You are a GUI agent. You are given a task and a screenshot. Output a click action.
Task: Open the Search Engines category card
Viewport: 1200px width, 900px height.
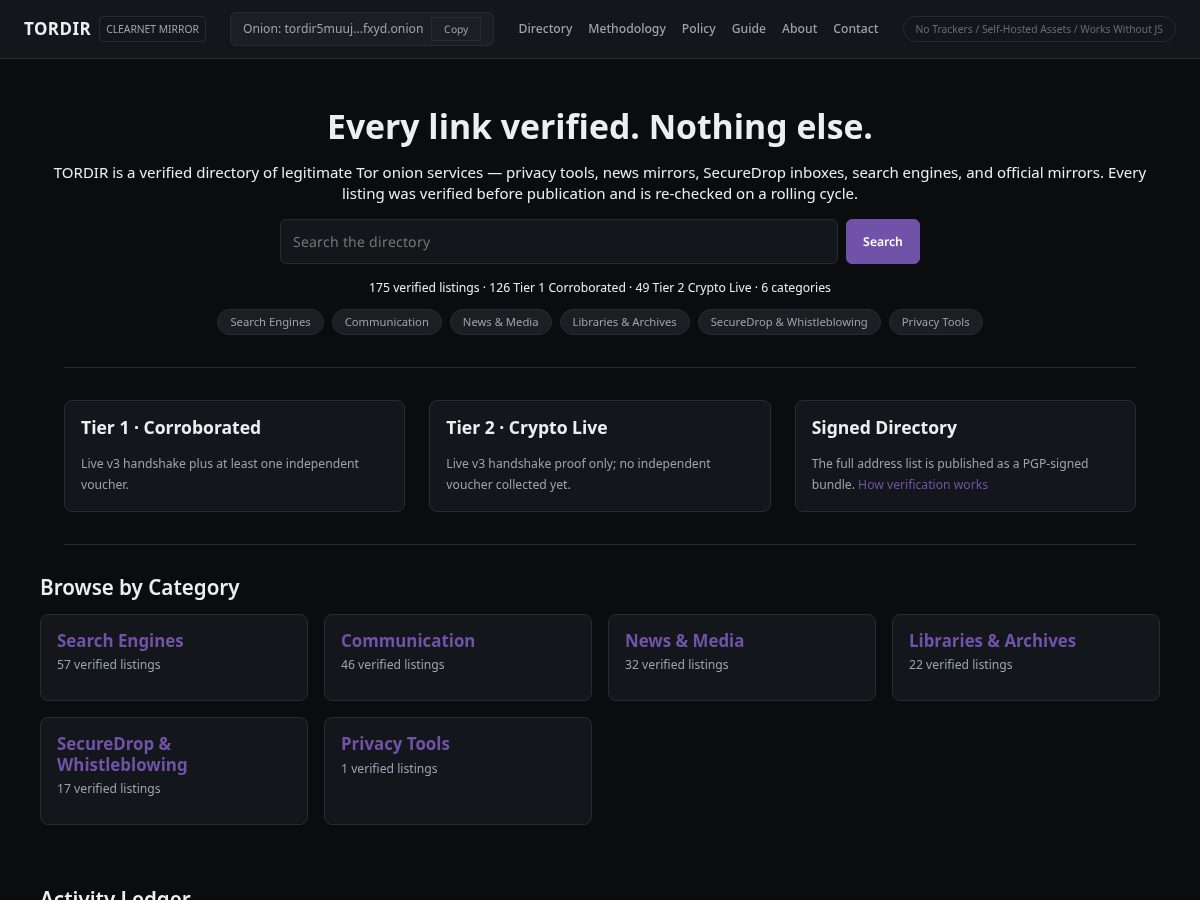pos(174,657)
